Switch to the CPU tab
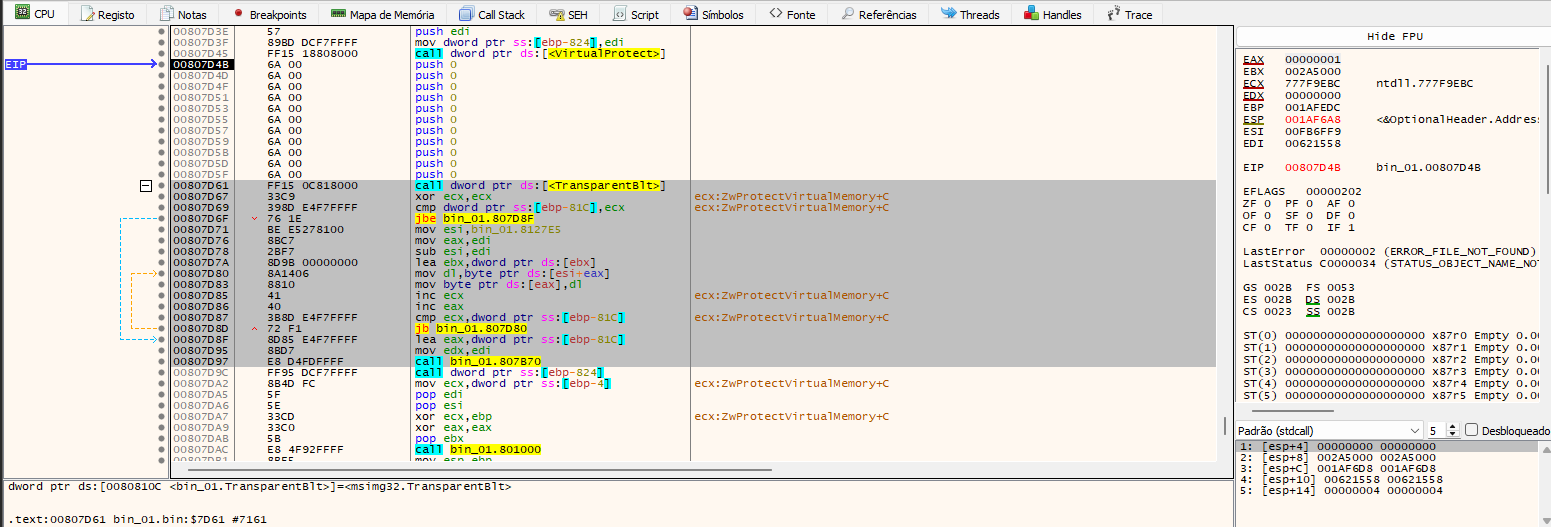 [35, 14]
